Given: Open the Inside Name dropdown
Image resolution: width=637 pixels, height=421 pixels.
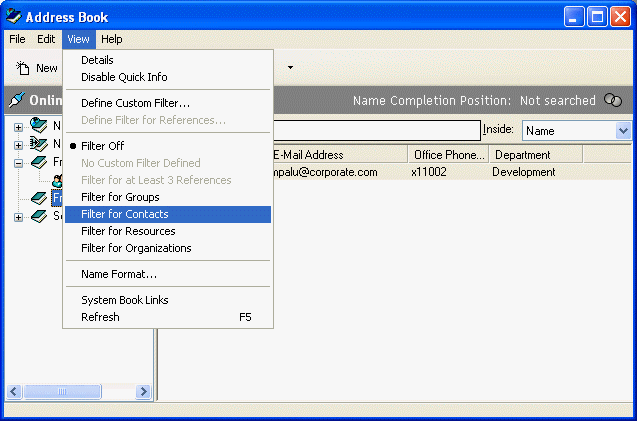Looking at the screenshot, I should (623, 131).
